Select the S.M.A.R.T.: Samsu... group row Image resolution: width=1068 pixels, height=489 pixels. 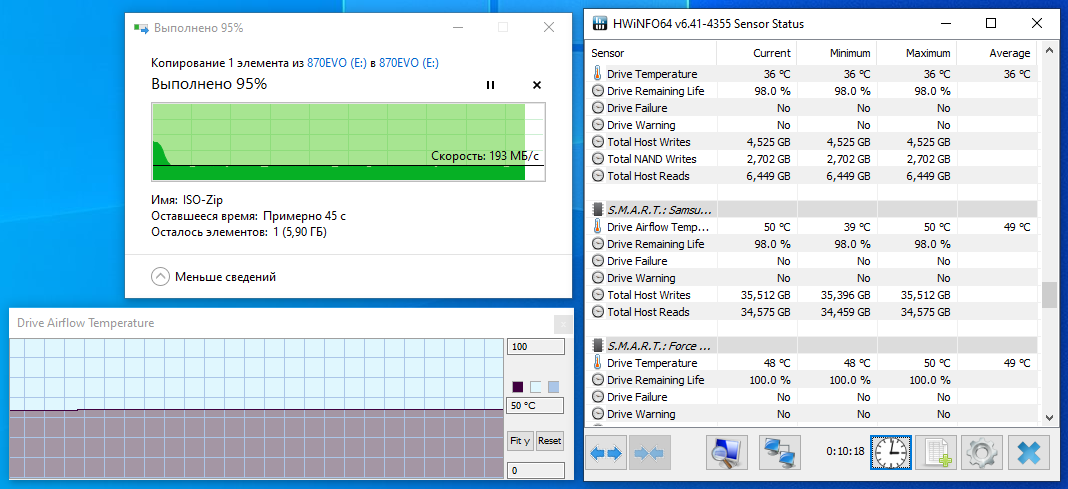(x=812, y=210)
